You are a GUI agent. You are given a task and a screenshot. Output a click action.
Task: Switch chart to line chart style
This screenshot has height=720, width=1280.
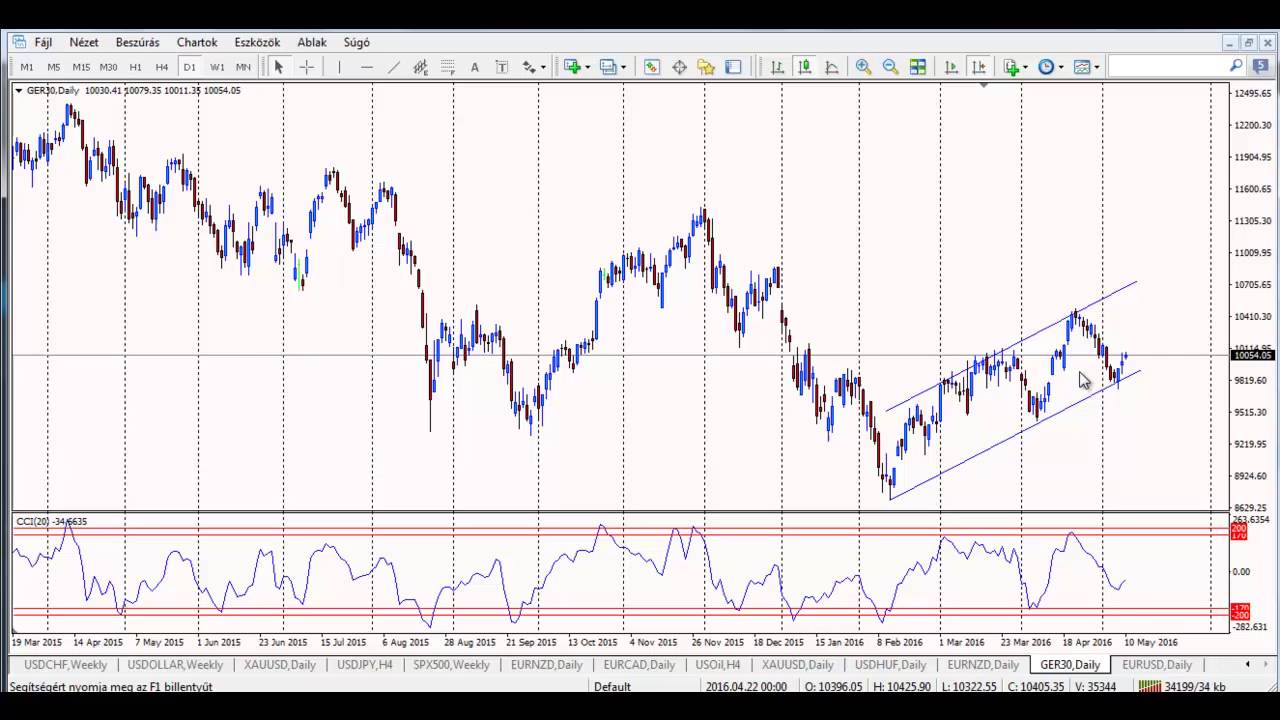831,67
